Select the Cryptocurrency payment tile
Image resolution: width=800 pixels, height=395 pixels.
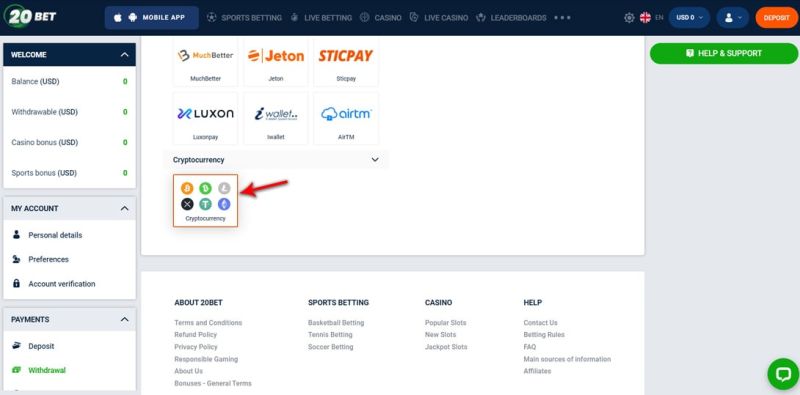[x=205, y=201]
